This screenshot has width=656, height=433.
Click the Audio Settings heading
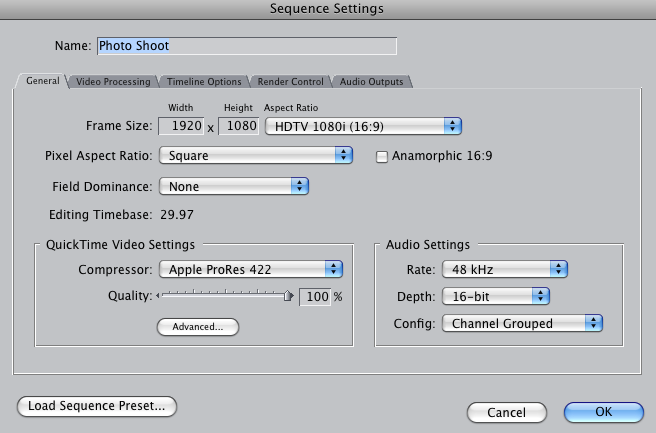tap(428, 245)
